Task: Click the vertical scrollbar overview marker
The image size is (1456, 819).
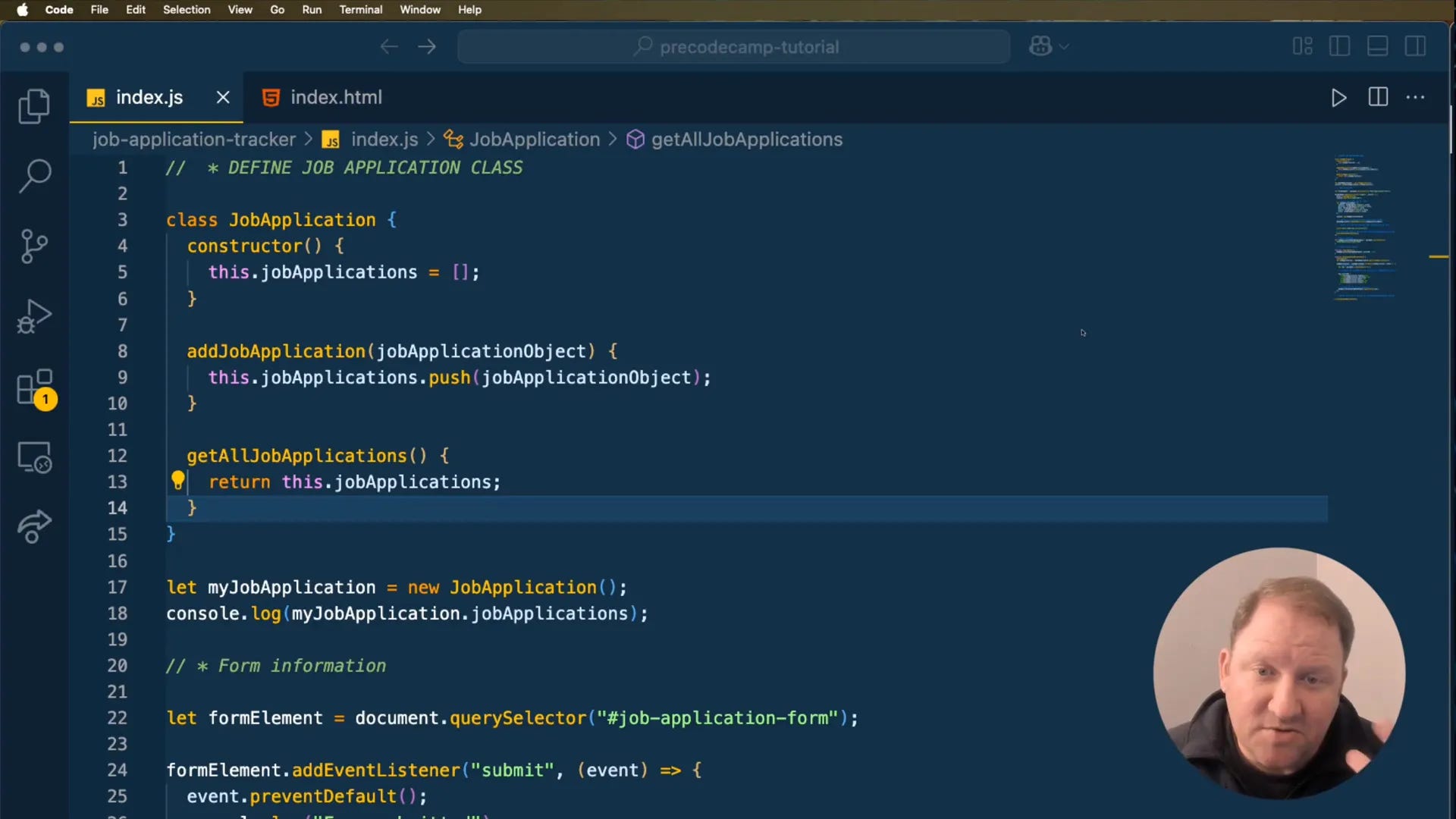Action: click(1439, 257)
